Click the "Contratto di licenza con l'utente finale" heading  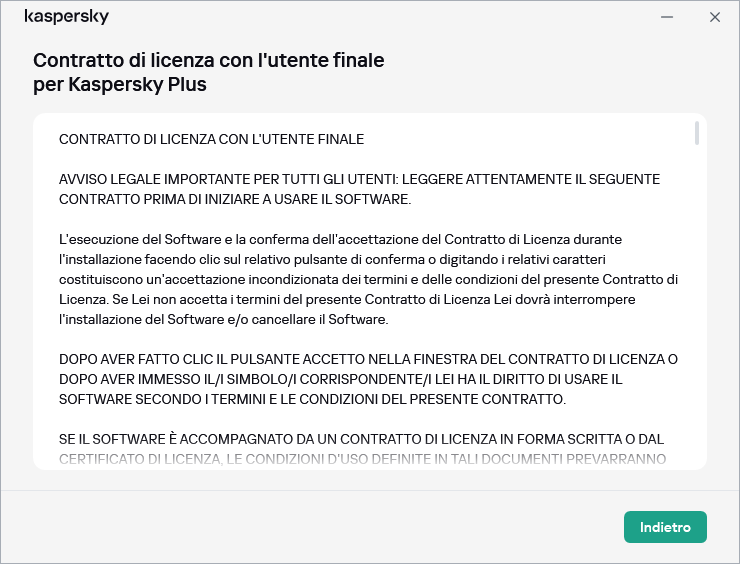pyautogui.click(x=208, y=60)
